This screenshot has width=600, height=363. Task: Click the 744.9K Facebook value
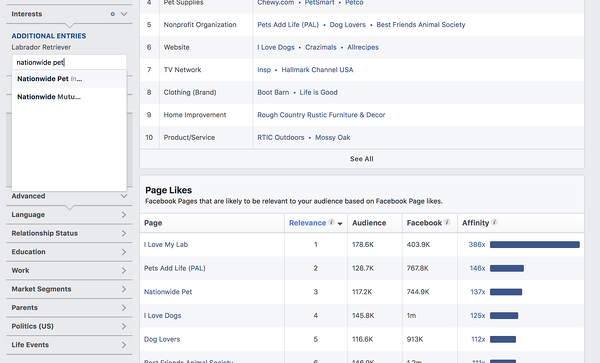coord(418,292)
